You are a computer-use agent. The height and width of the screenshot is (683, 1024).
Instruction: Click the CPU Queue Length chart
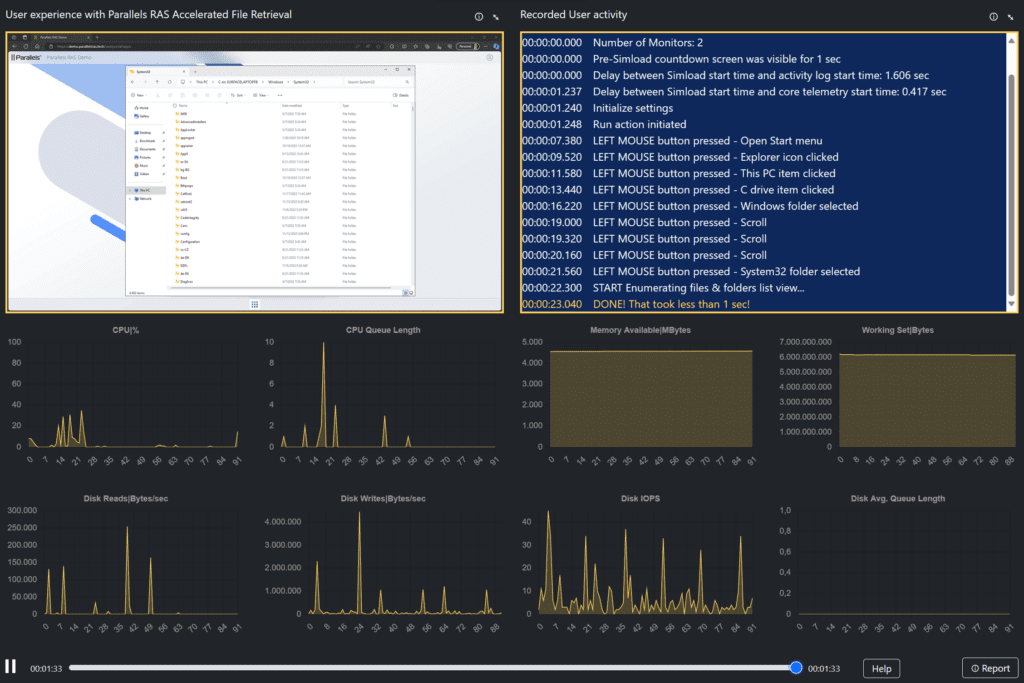point(386,395)
